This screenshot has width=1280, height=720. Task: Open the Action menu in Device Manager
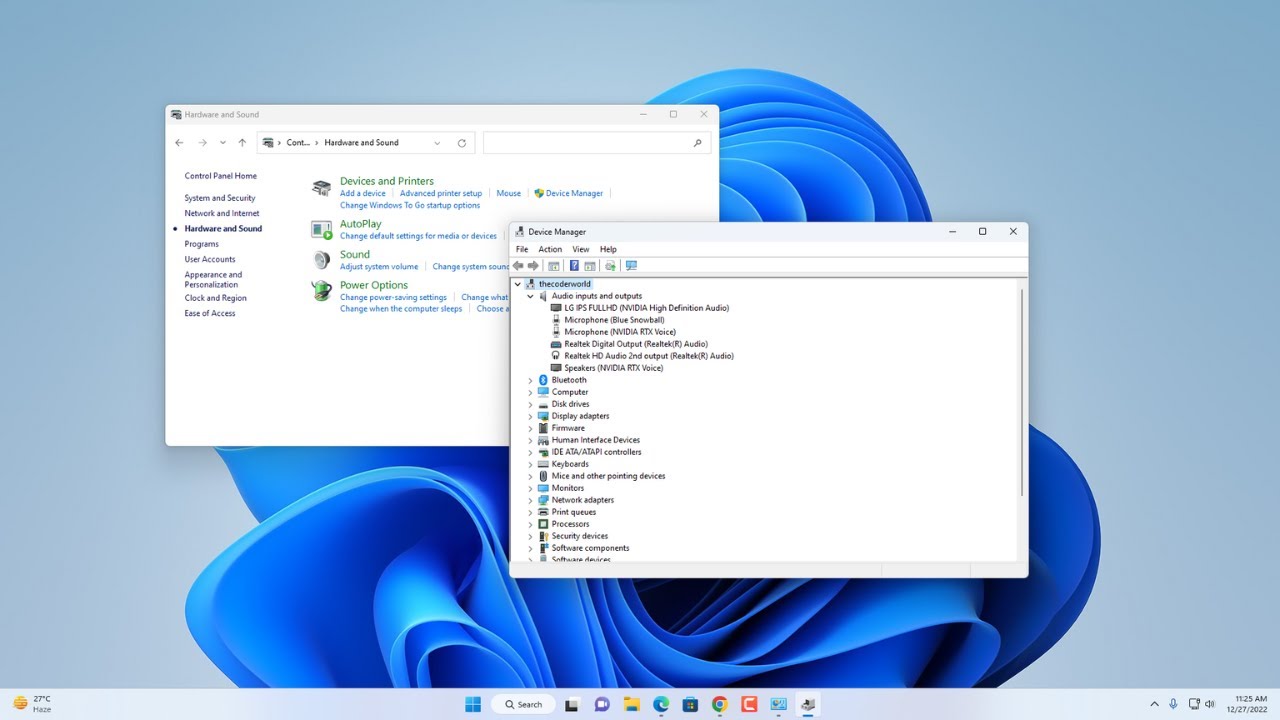point(550,249)
